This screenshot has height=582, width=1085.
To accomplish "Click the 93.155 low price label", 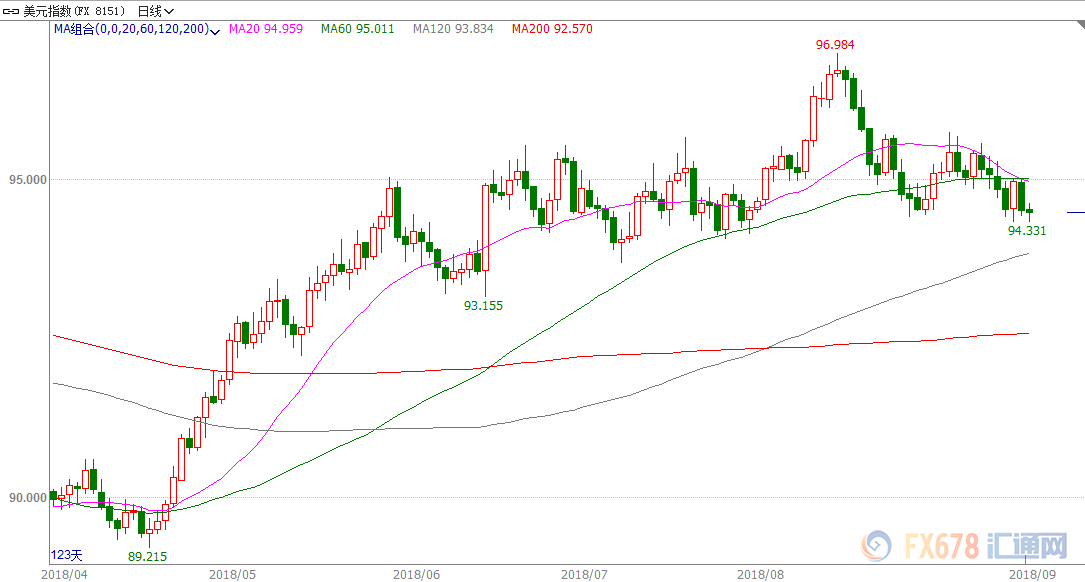I will (x=483, y=305).
